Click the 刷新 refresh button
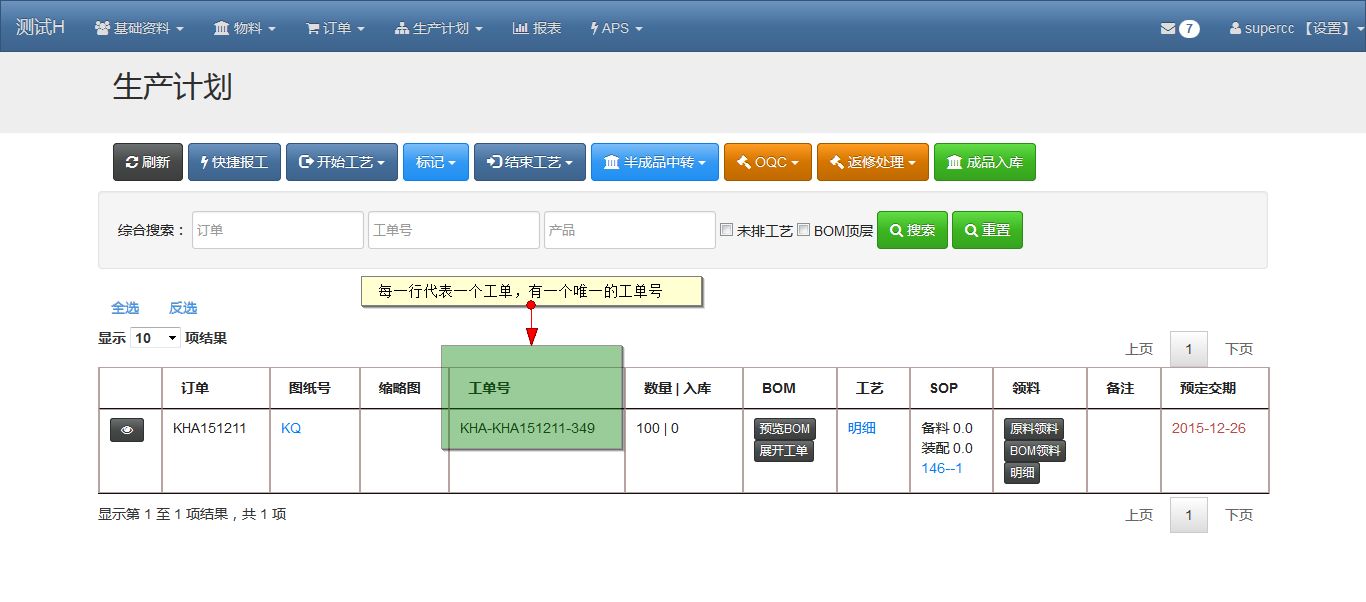The image size is (1366, 602). coord(148,162)
